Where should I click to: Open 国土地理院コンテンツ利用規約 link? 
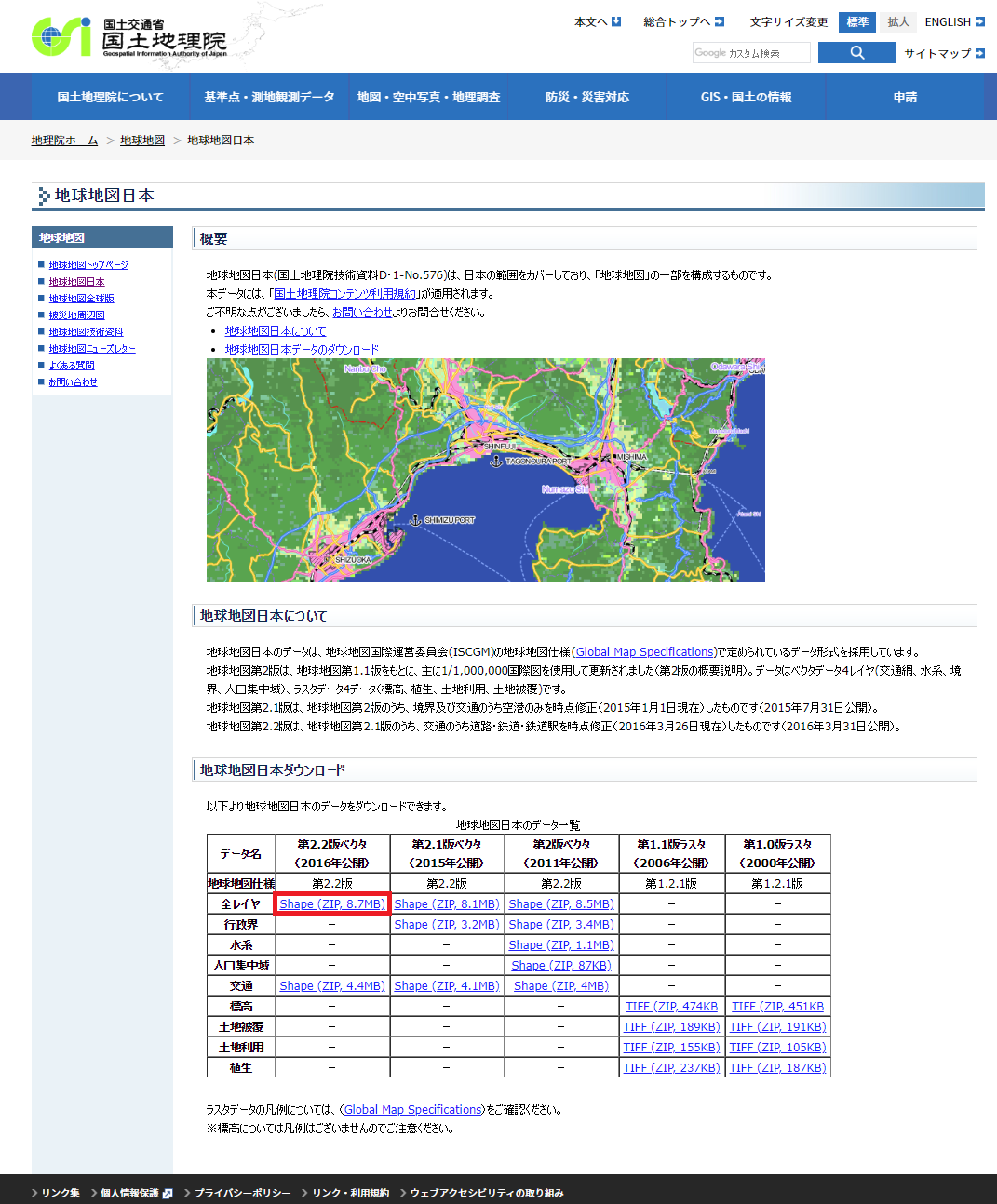[345, 294]
